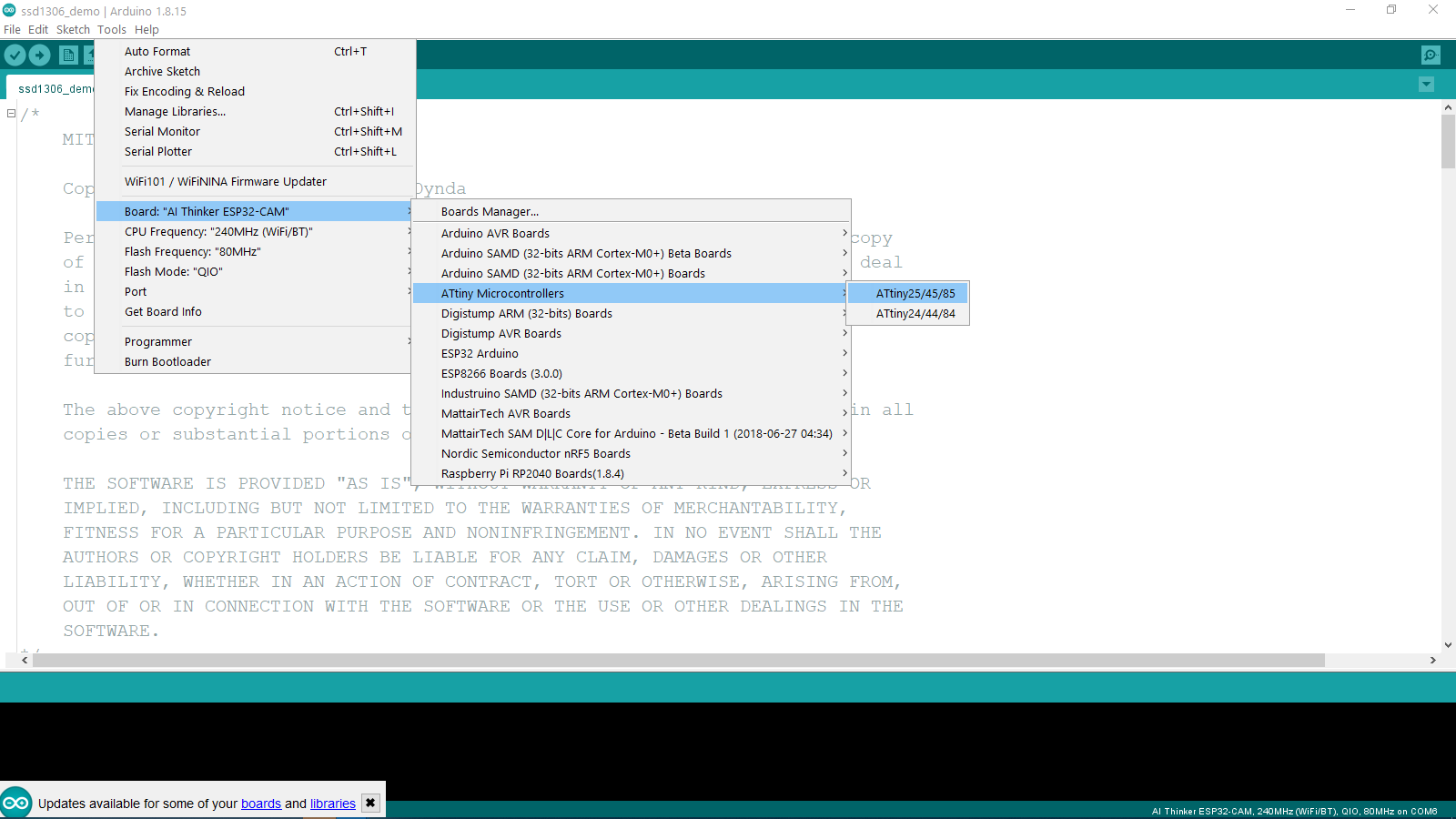1456x819 pixels.
Task: Expand ESP32 Arduino boards group
Action: click(x=632, y=354)
